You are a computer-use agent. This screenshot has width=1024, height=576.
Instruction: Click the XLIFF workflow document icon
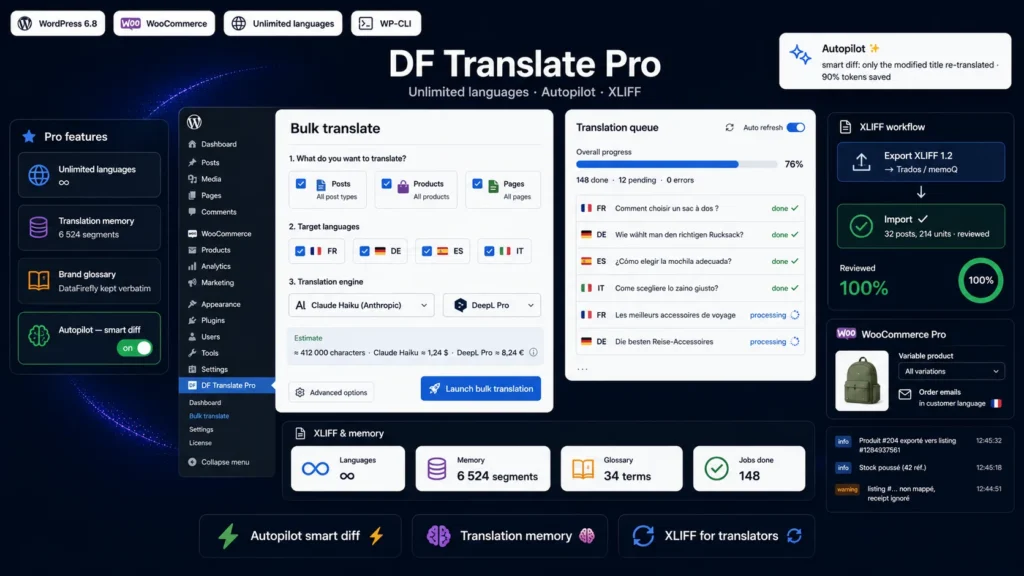click(845, 127)
